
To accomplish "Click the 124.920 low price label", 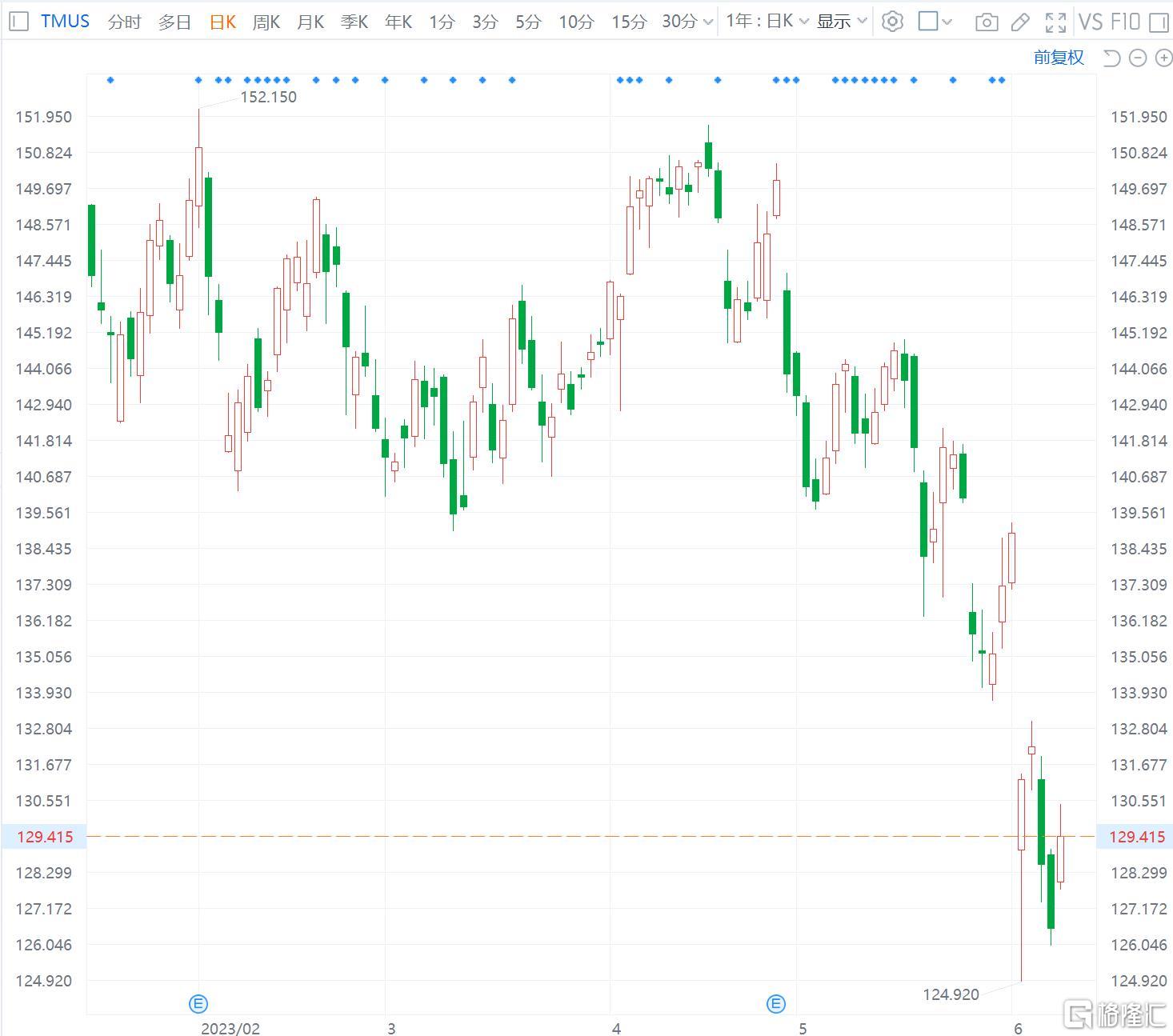I will 951,994.
